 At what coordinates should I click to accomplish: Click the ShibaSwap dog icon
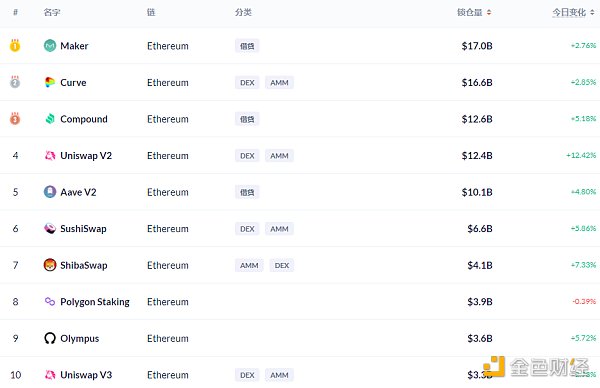point(50,265)
